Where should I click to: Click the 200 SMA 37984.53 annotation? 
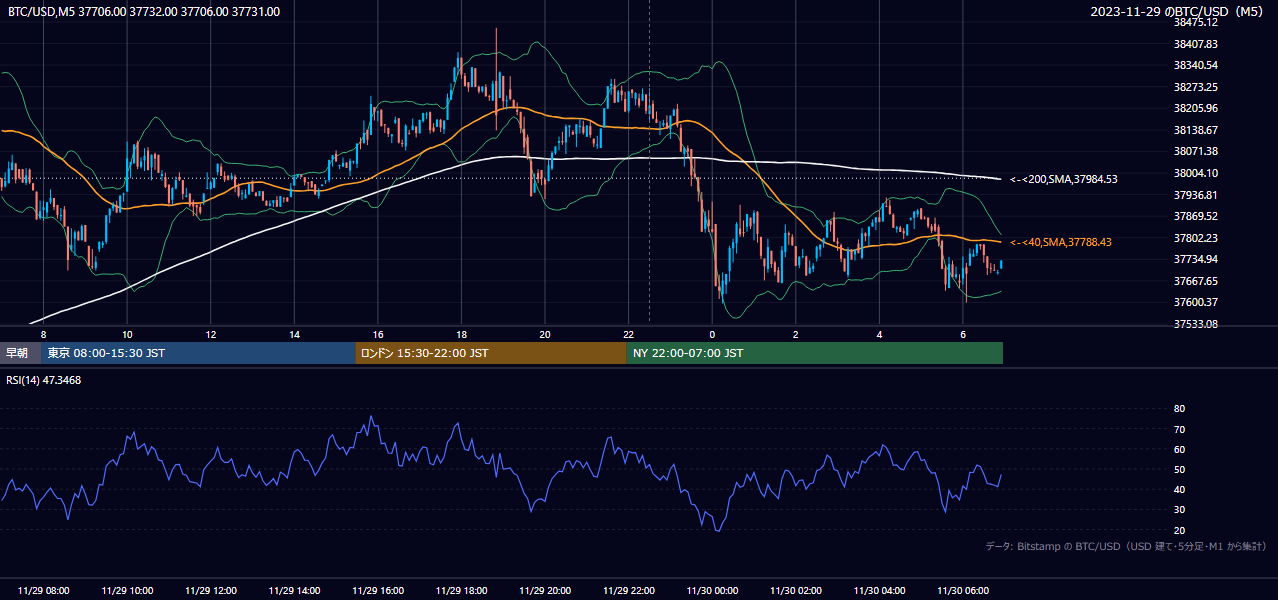click(1064, 179)
